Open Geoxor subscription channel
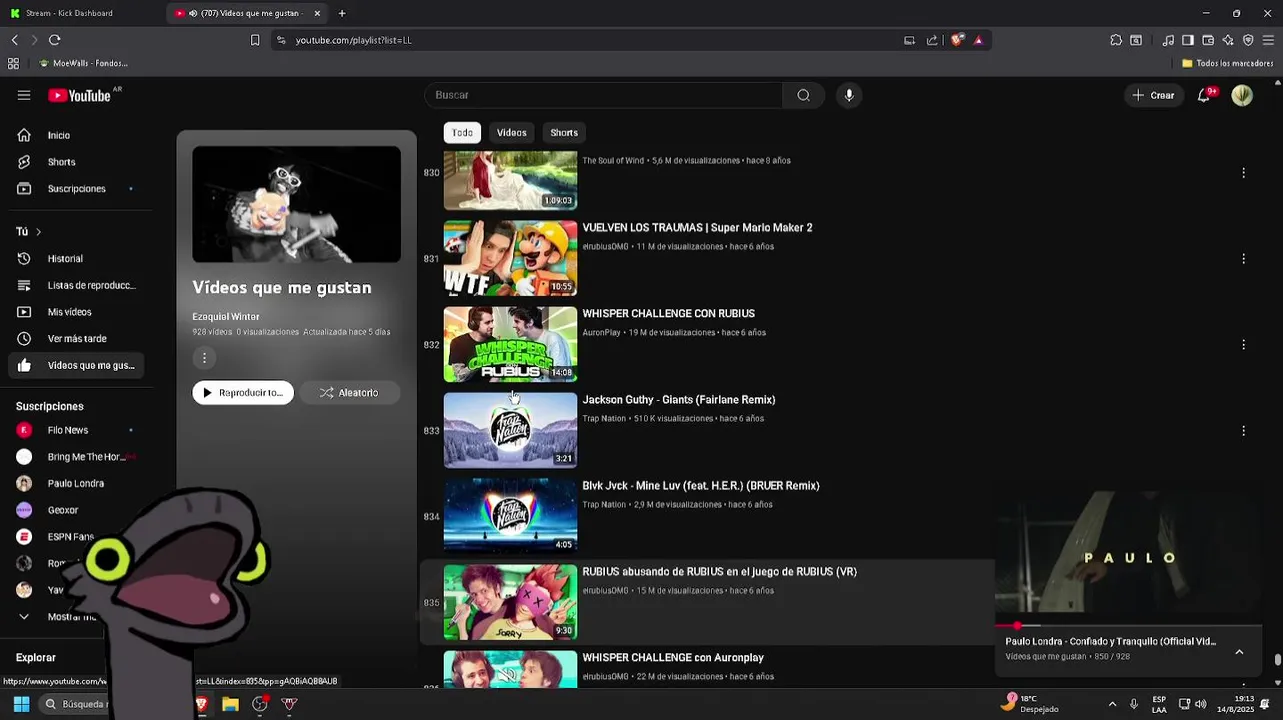Image resolution: width=1283 pixels, height=720 pixels. (x=75, y=510)
